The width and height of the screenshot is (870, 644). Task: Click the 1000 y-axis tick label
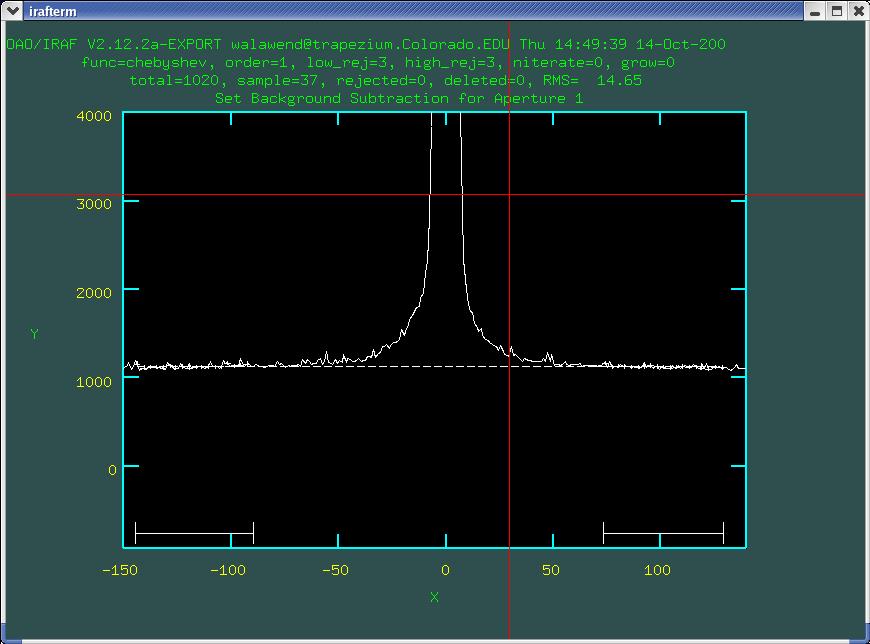[94, 382]
